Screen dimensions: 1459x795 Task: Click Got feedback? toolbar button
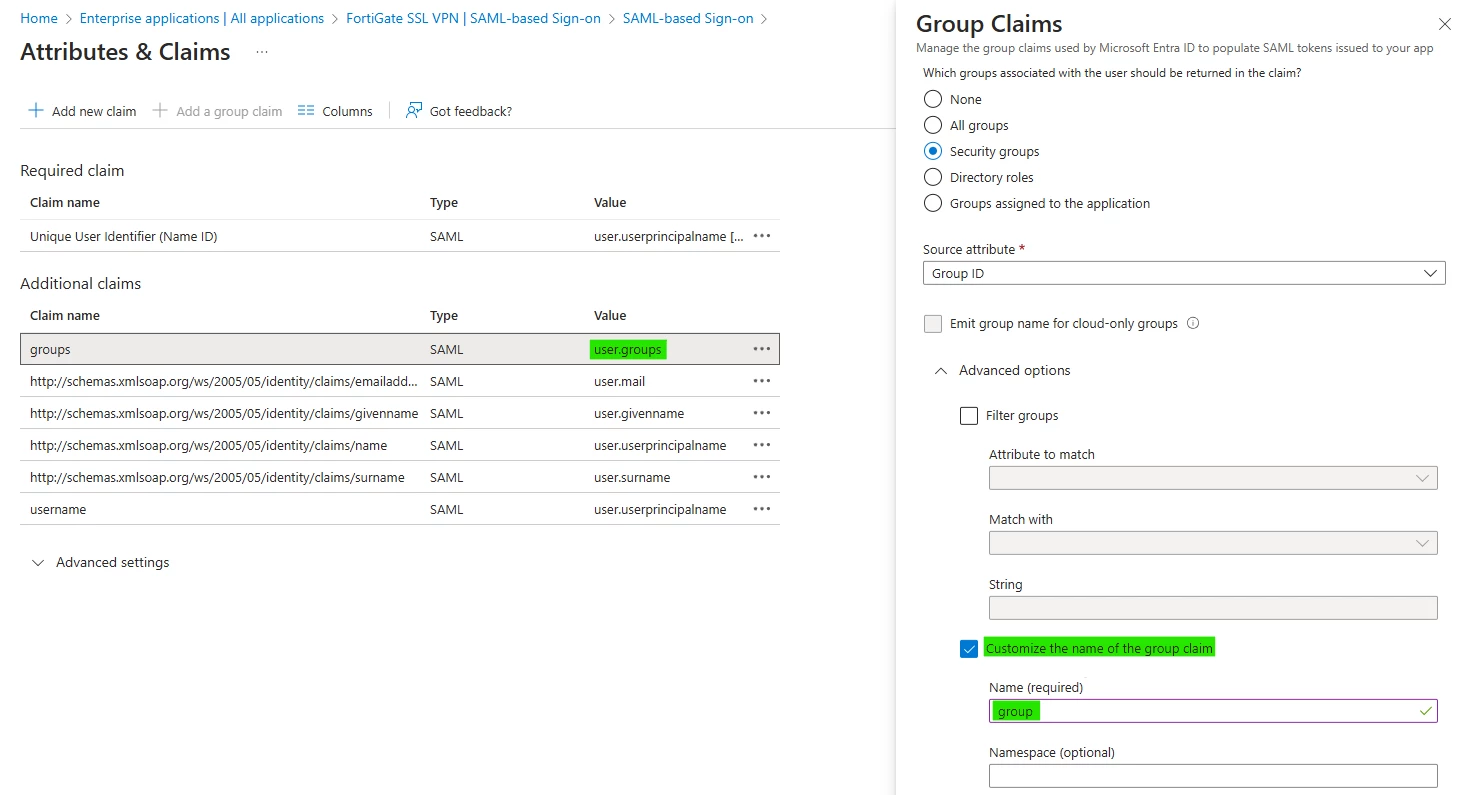coord(459,111)
